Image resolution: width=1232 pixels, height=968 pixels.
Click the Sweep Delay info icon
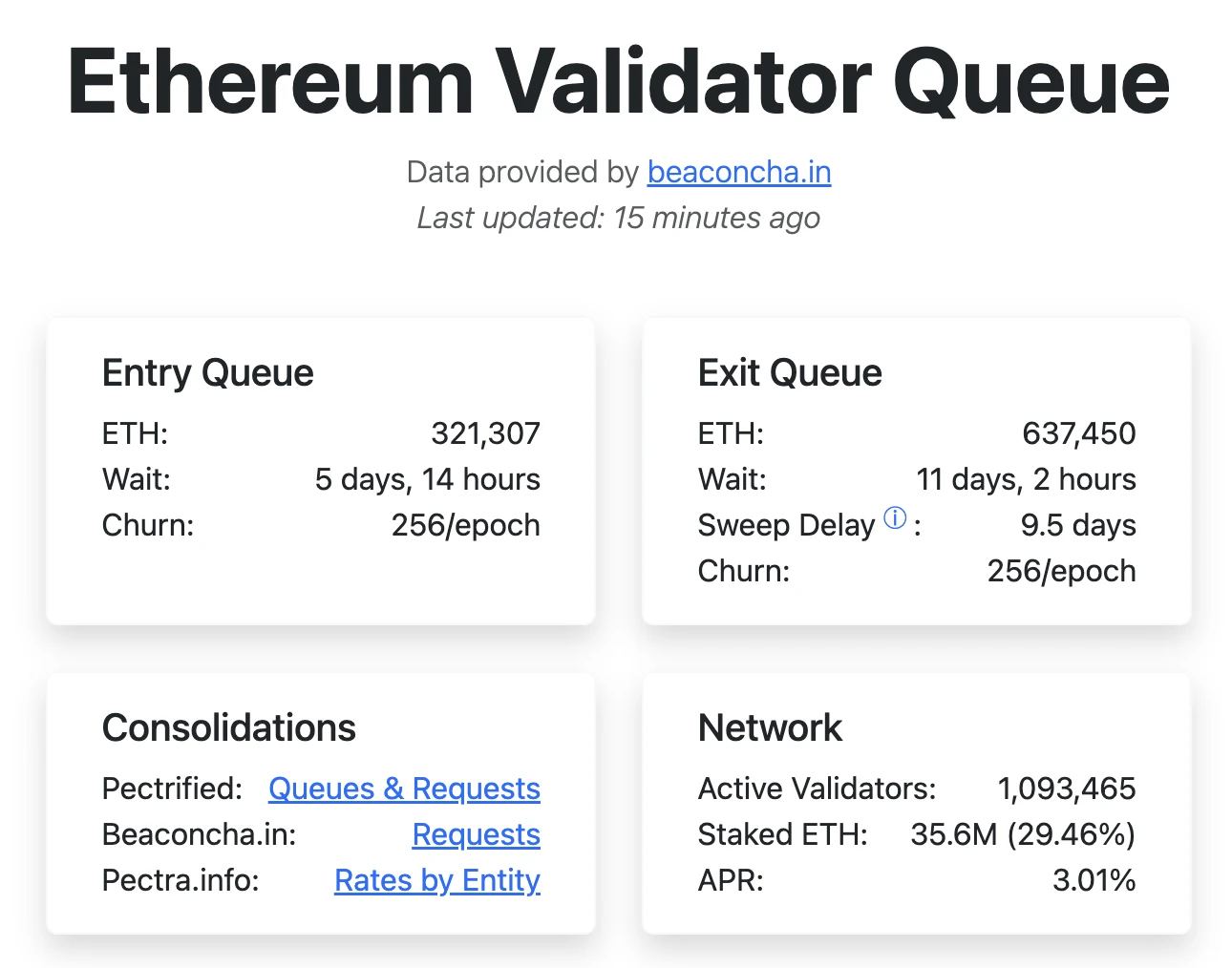pos(894,518)
